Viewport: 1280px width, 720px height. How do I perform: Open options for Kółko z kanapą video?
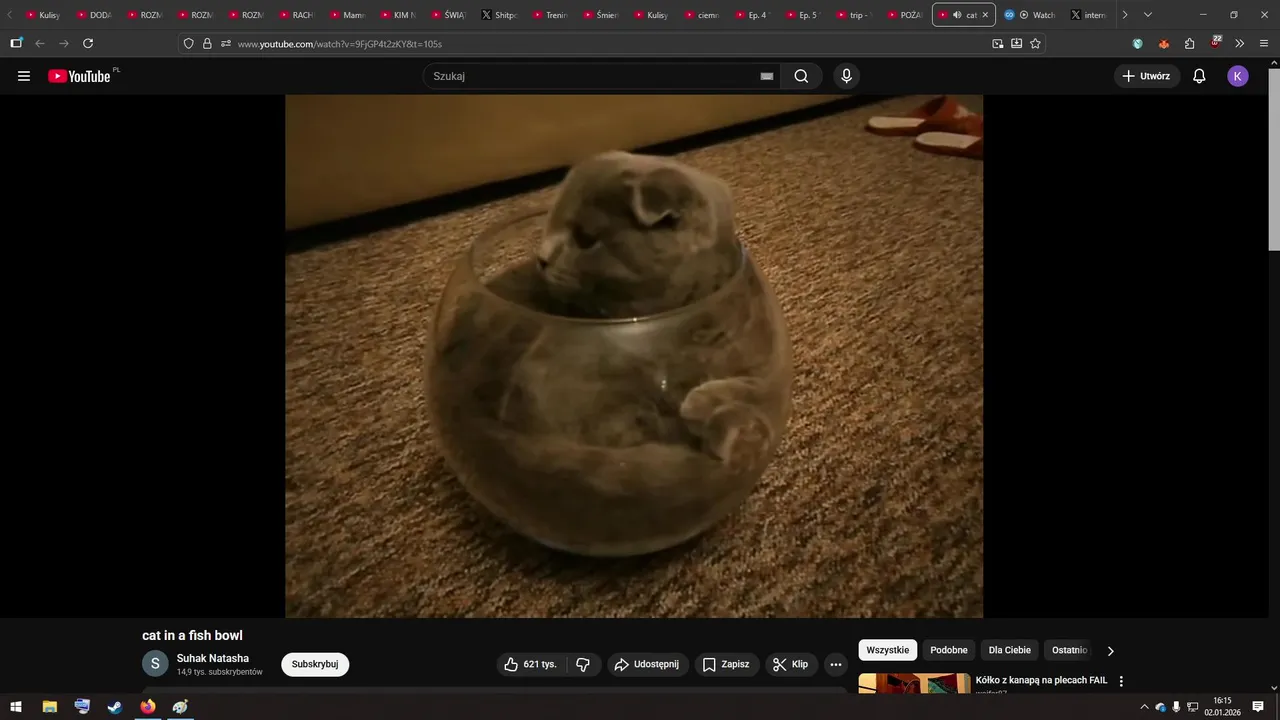pos(1121,681)
